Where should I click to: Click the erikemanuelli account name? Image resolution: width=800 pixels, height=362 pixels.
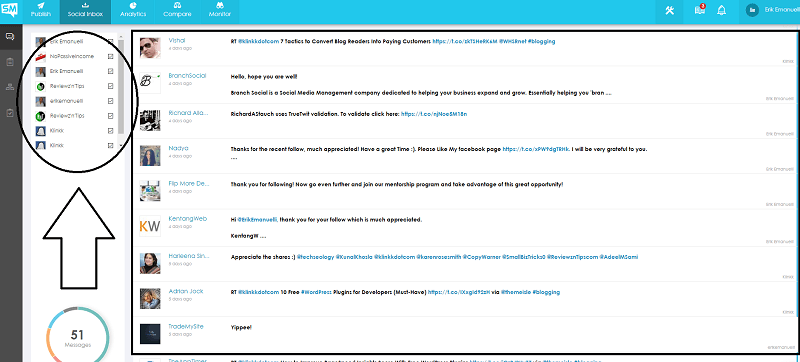point(67,101)
